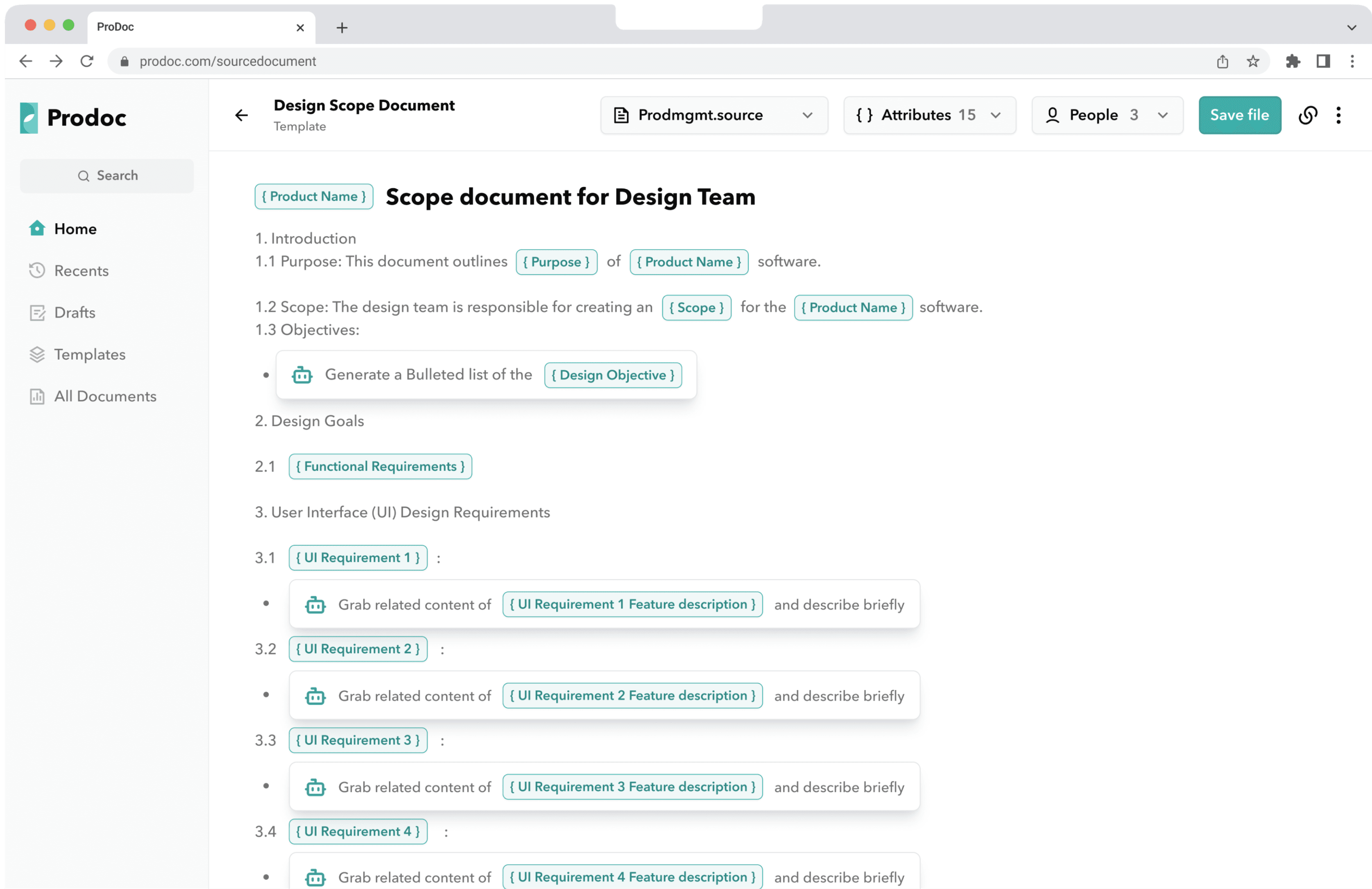Reload the page with the refresh icon
The image size is (1372, 889).
point(86,61)
